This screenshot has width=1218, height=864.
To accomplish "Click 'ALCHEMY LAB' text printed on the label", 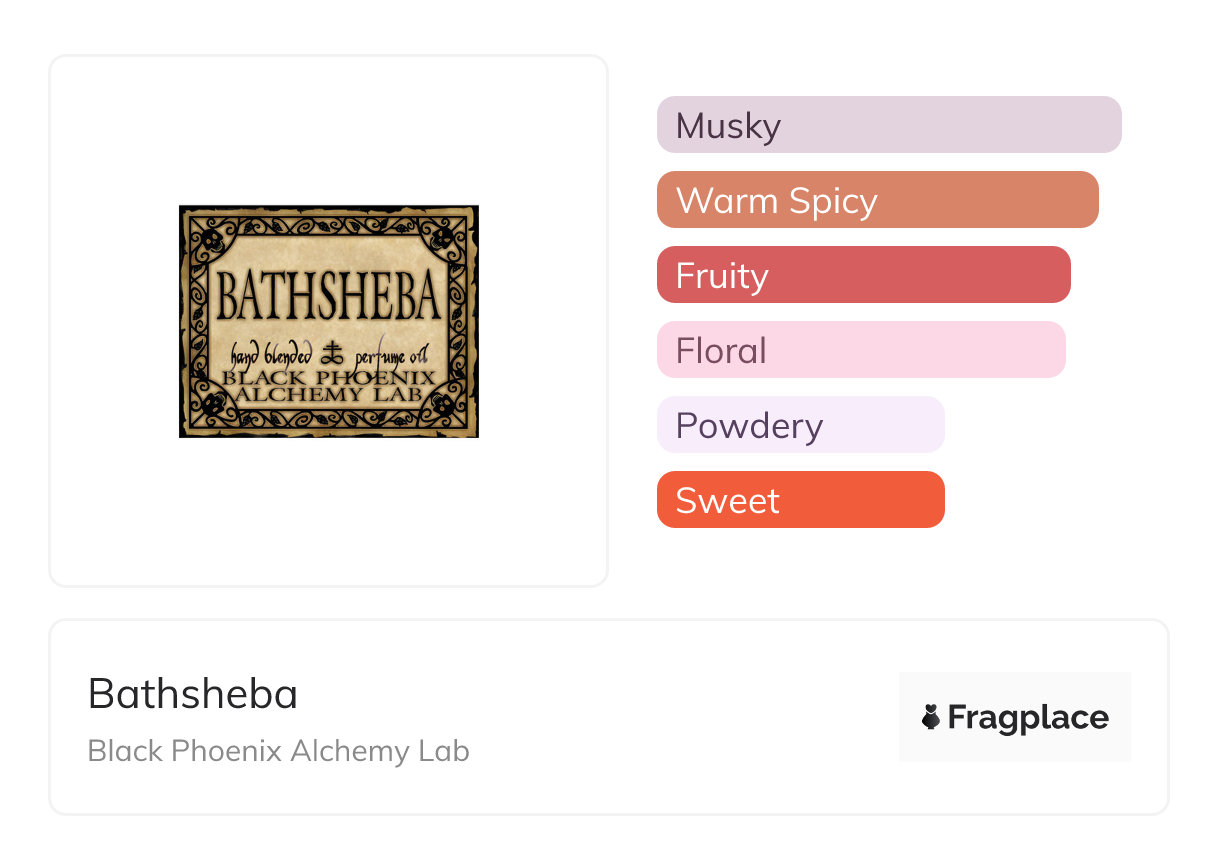I will (329, 394).
